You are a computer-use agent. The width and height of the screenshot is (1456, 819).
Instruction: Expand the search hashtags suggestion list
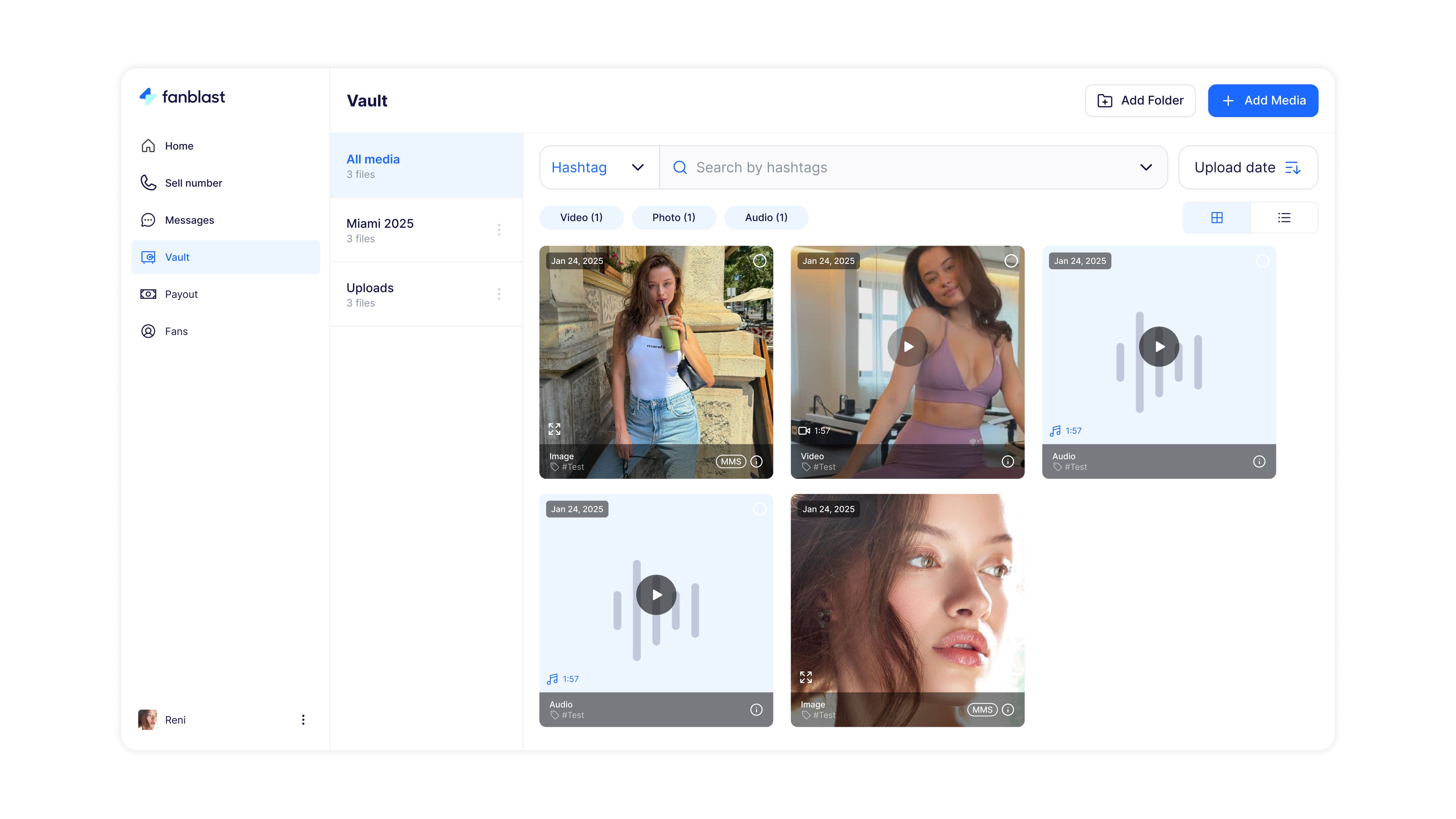[x=1147, y=167]
